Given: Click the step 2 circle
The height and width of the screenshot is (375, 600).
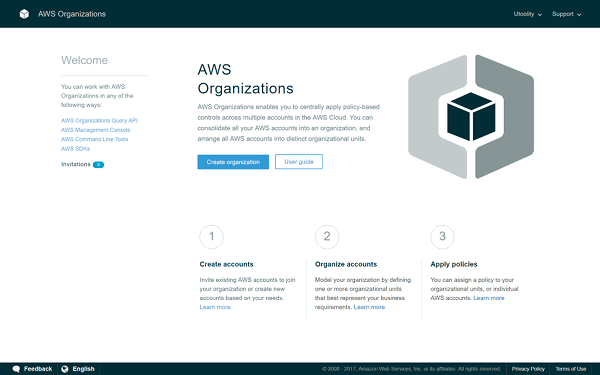Looking at the screenshot, I should (x=327, y=237).
